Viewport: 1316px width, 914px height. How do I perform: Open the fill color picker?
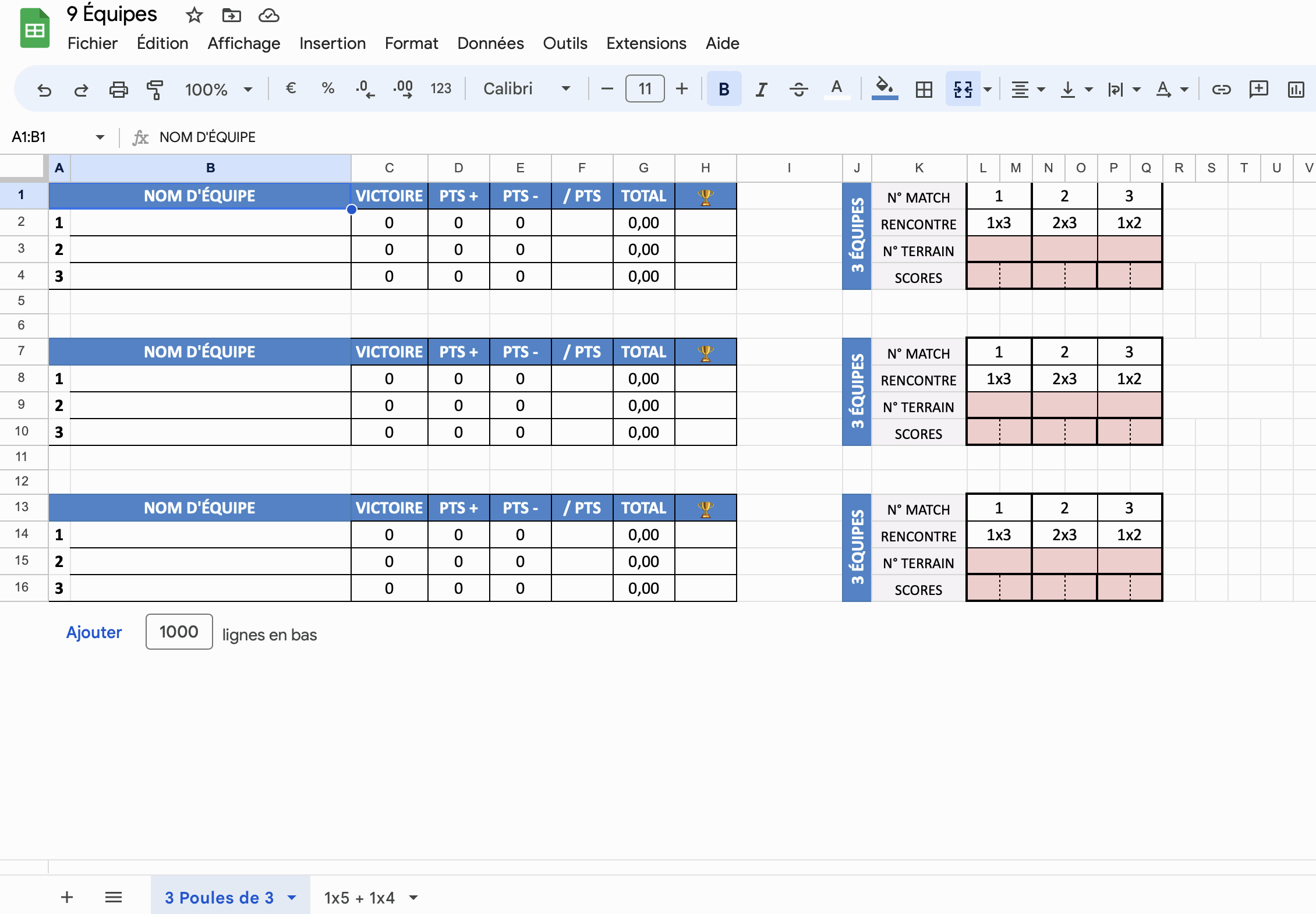[x=884, y=88]
